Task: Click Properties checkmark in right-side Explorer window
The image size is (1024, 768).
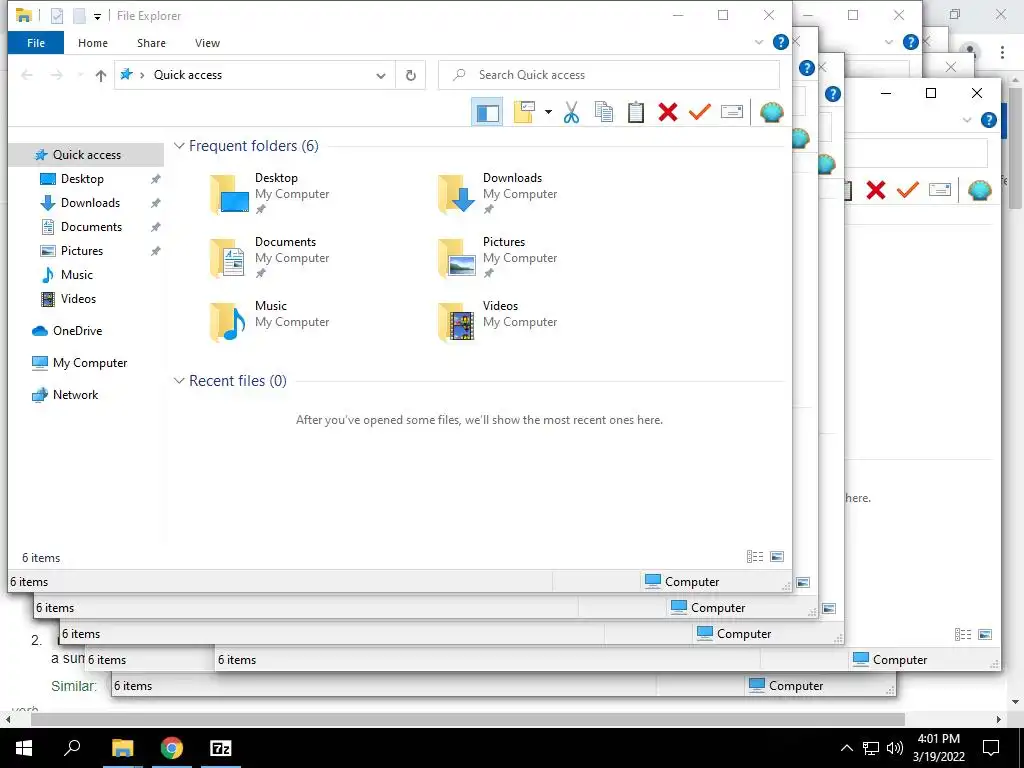Action: tap(908, 190)
